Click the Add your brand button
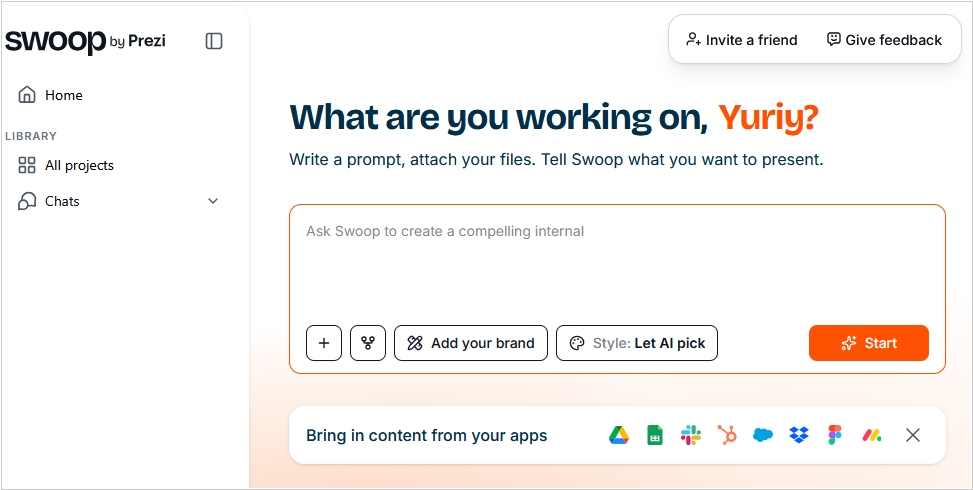The image size is (973, 490). pyautogui.click(x=471, y=343)
